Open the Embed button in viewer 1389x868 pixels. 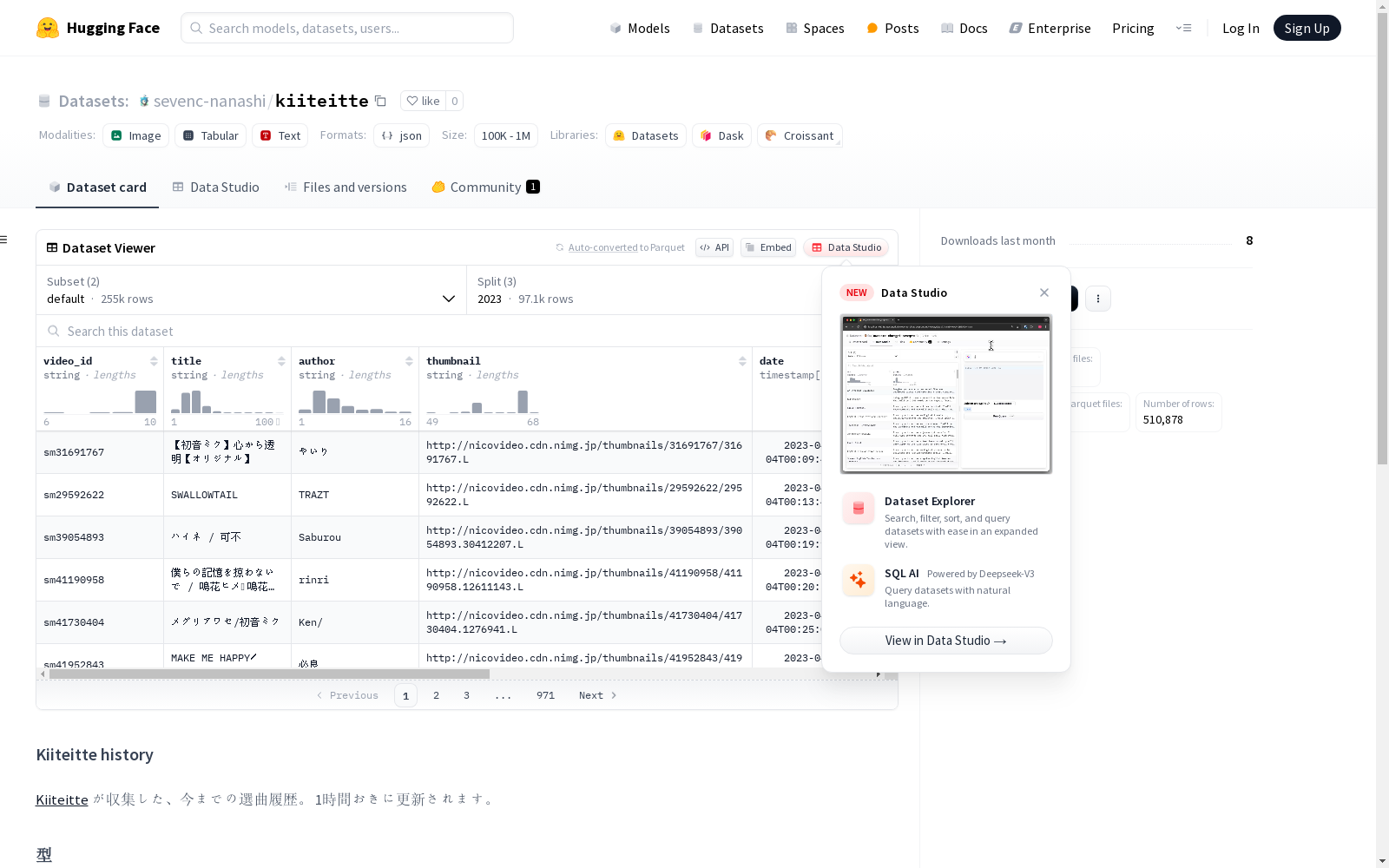point(768,247)
